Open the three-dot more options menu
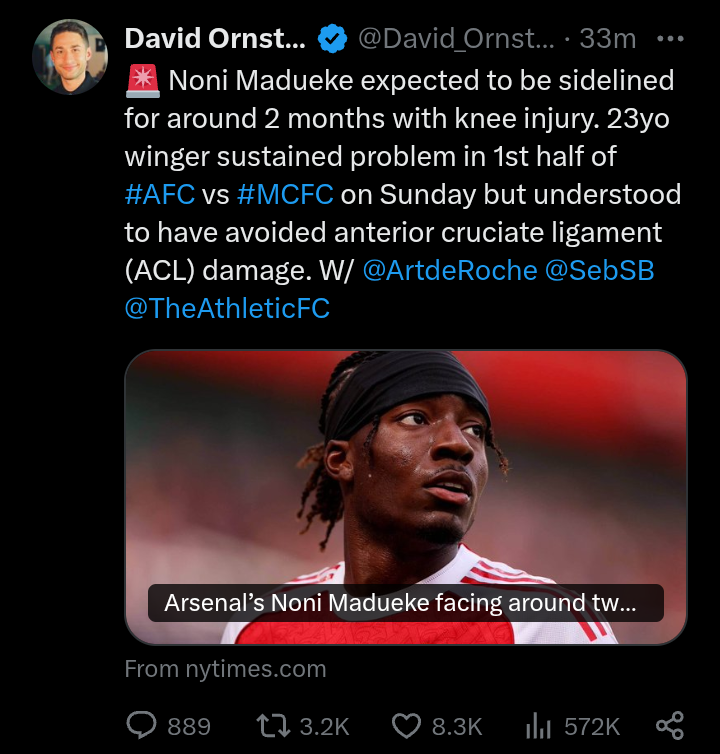Screen dimensions: 720x754 pyautogui.click(x=669, y=39)
